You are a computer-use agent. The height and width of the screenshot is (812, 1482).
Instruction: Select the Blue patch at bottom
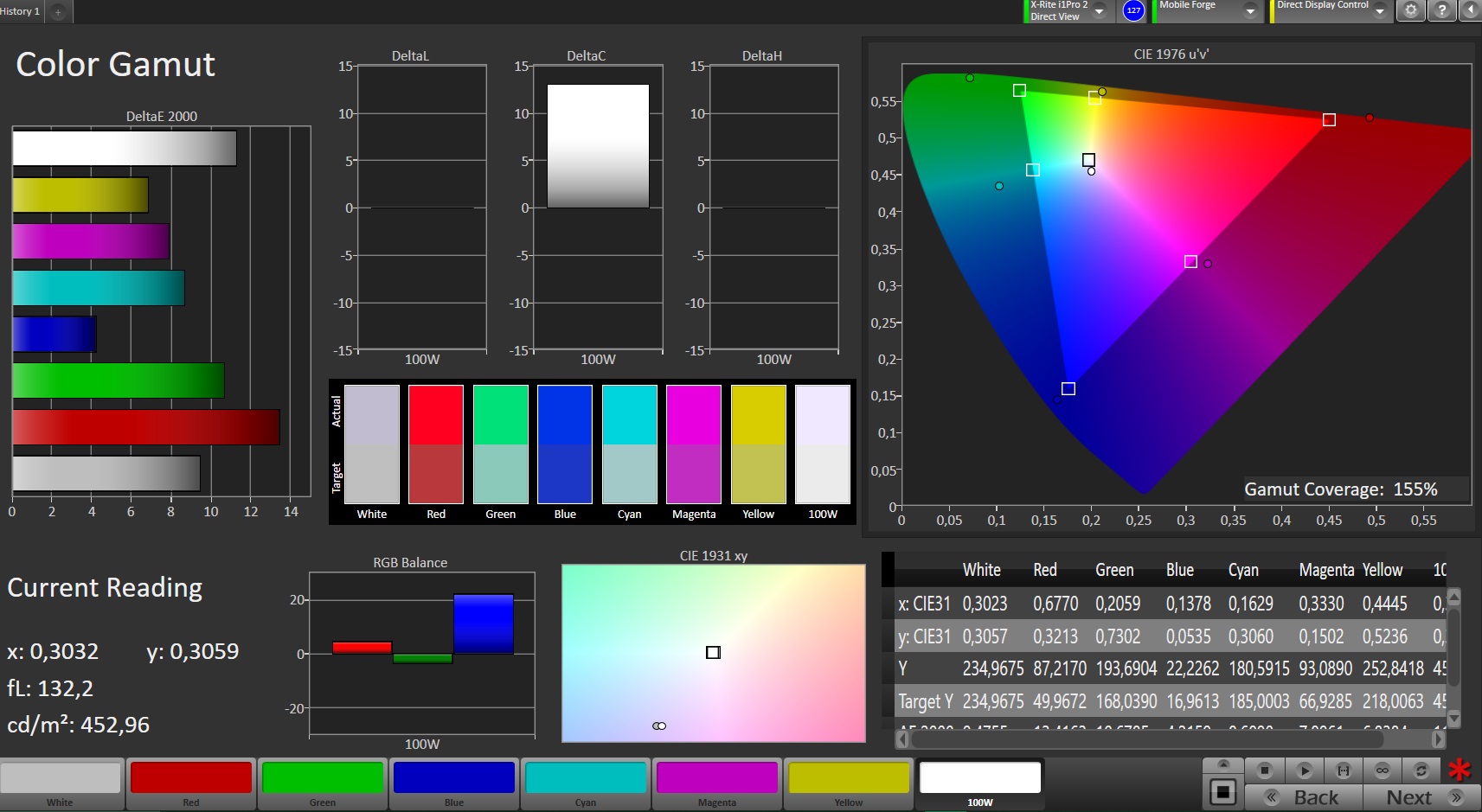[x=454, y=783]
